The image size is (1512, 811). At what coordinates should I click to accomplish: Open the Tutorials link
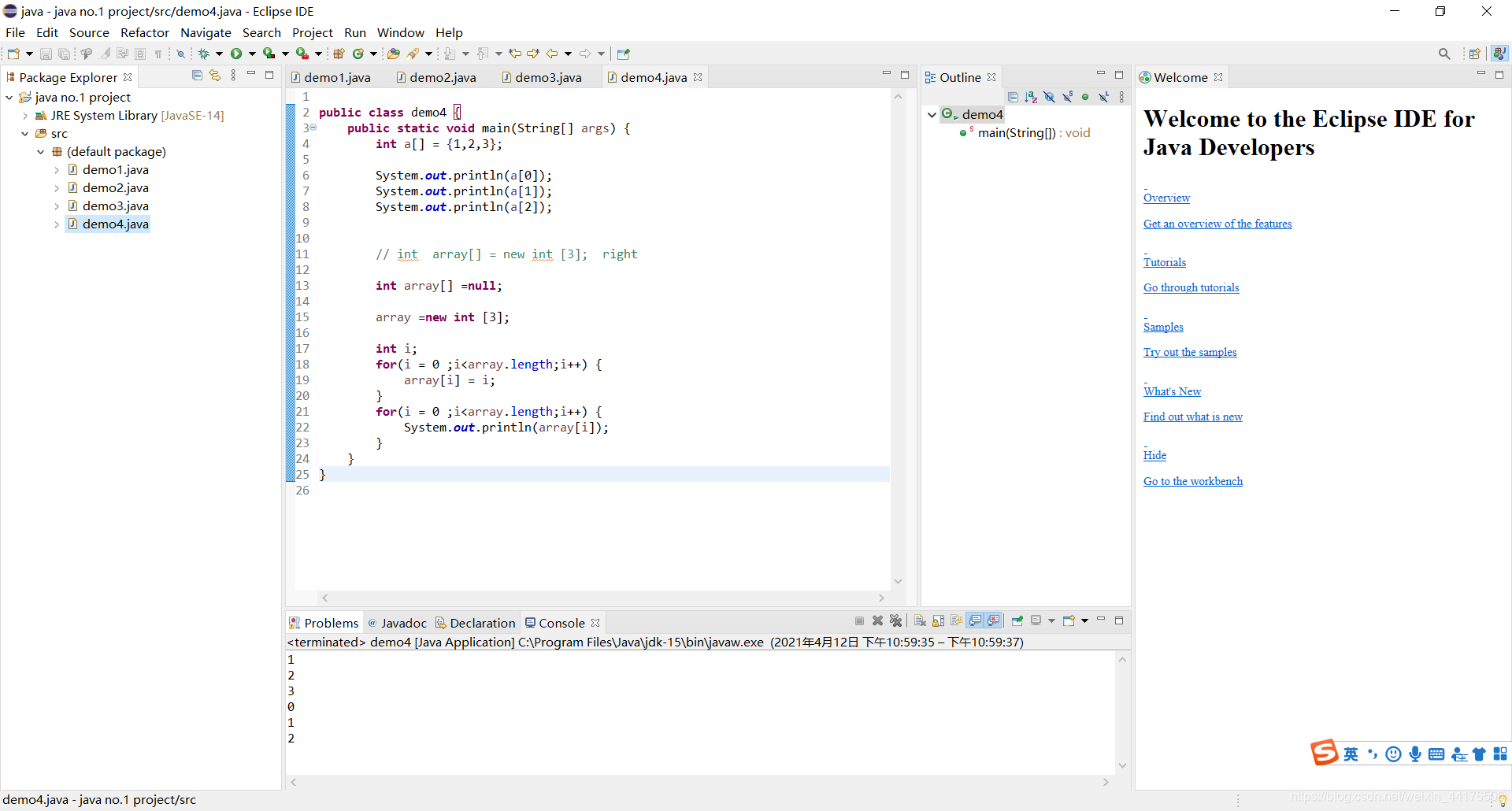tap(1165, 262)
